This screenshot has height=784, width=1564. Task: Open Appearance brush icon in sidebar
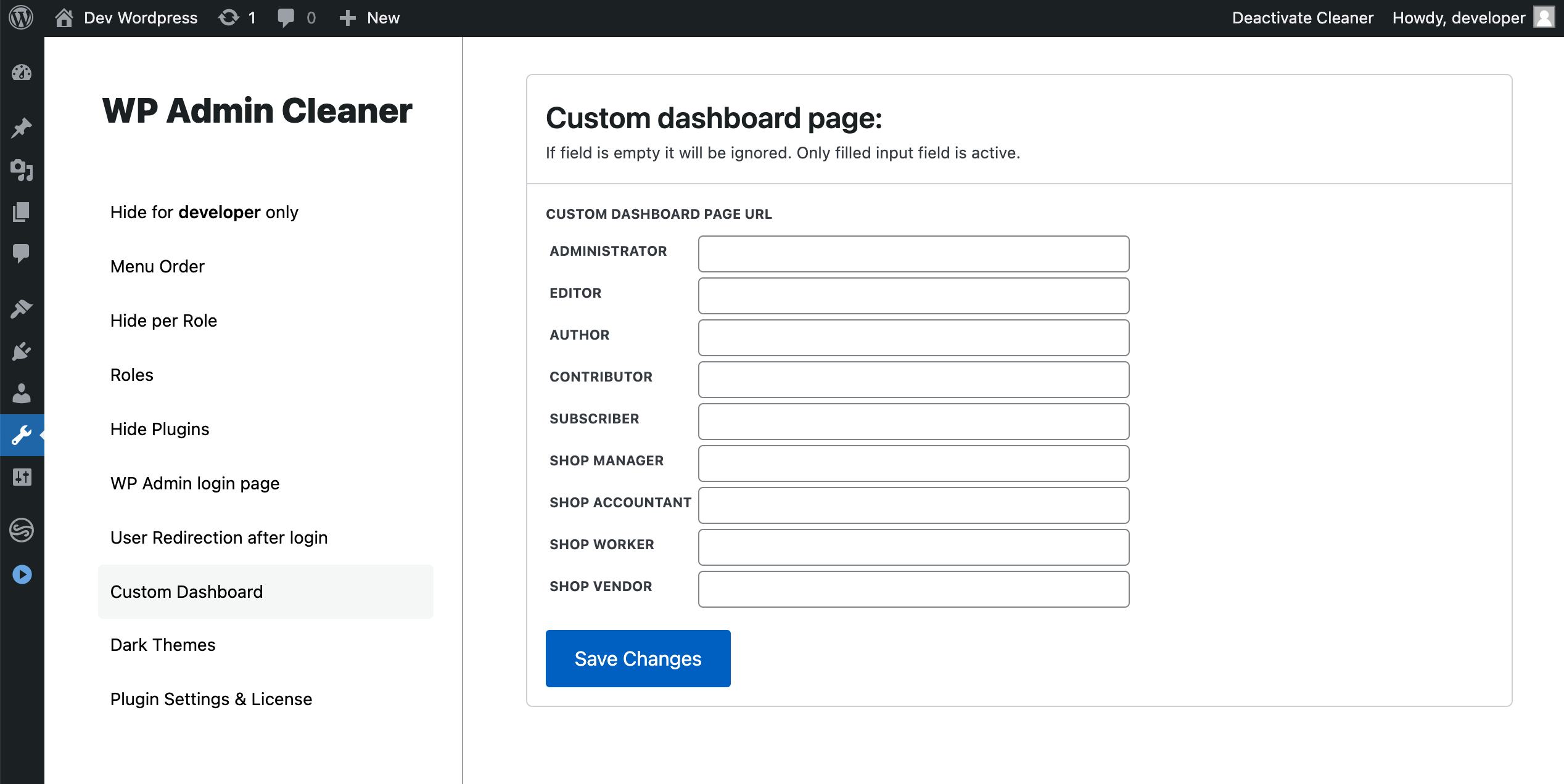[x=22, y=308]
